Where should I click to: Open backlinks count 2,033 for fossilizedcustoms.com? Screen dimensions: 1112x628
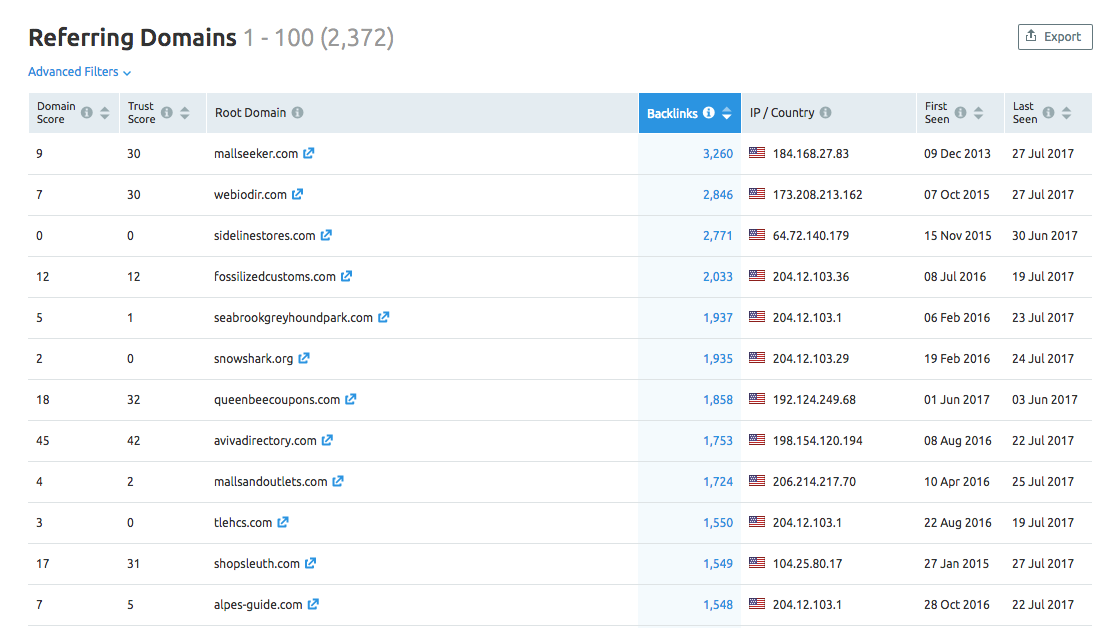pos(718,277)
